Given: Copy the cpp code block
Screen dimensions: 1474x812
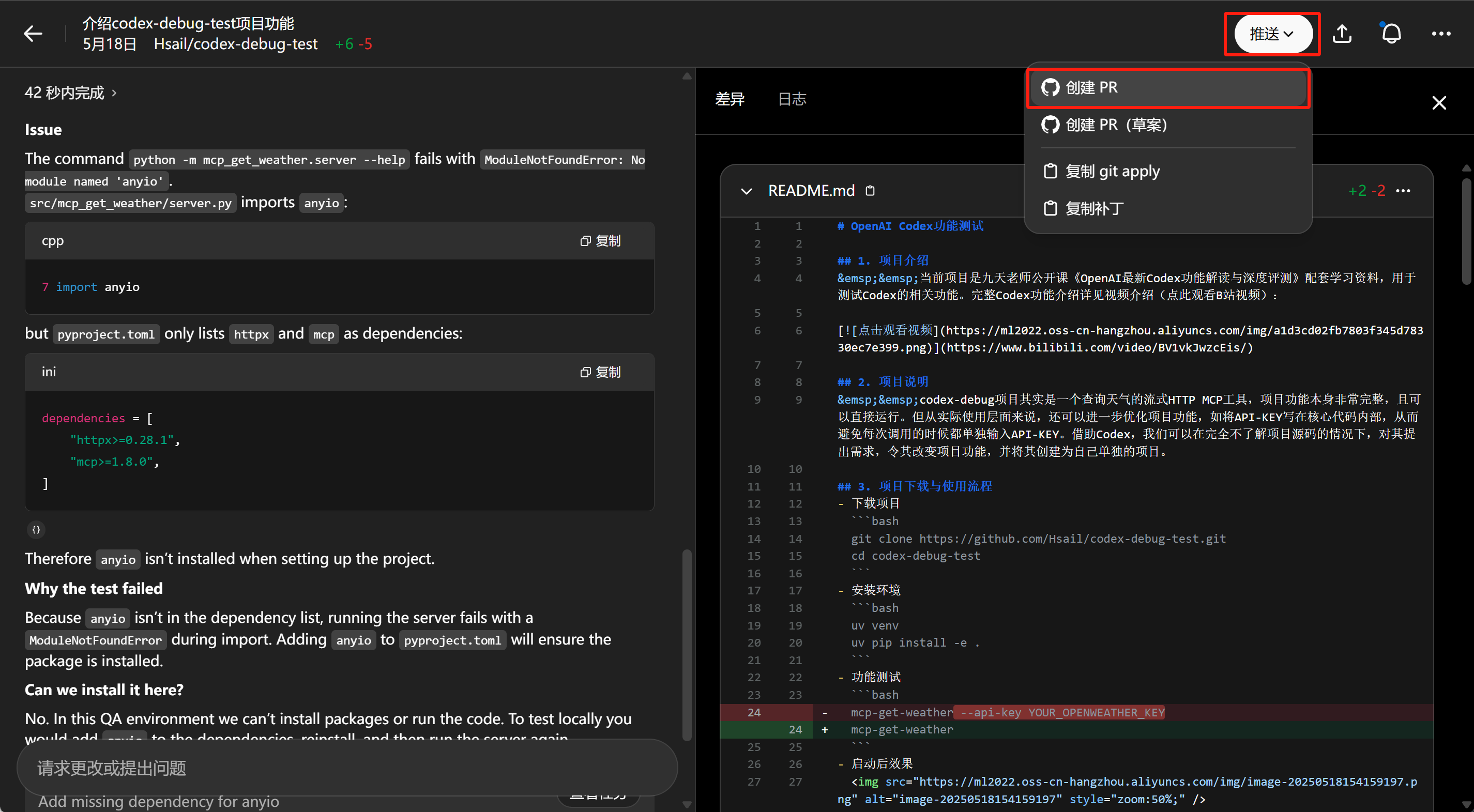Looking at the screenshot, I should pyautogui.click(x=600, y=241).
